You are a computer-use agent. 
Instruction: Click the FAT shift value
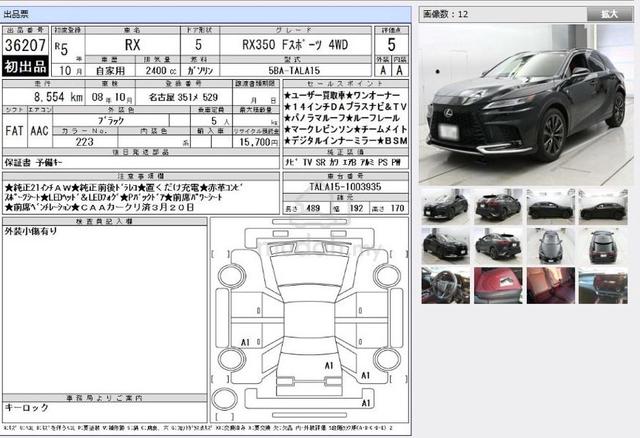coord(14,131)
